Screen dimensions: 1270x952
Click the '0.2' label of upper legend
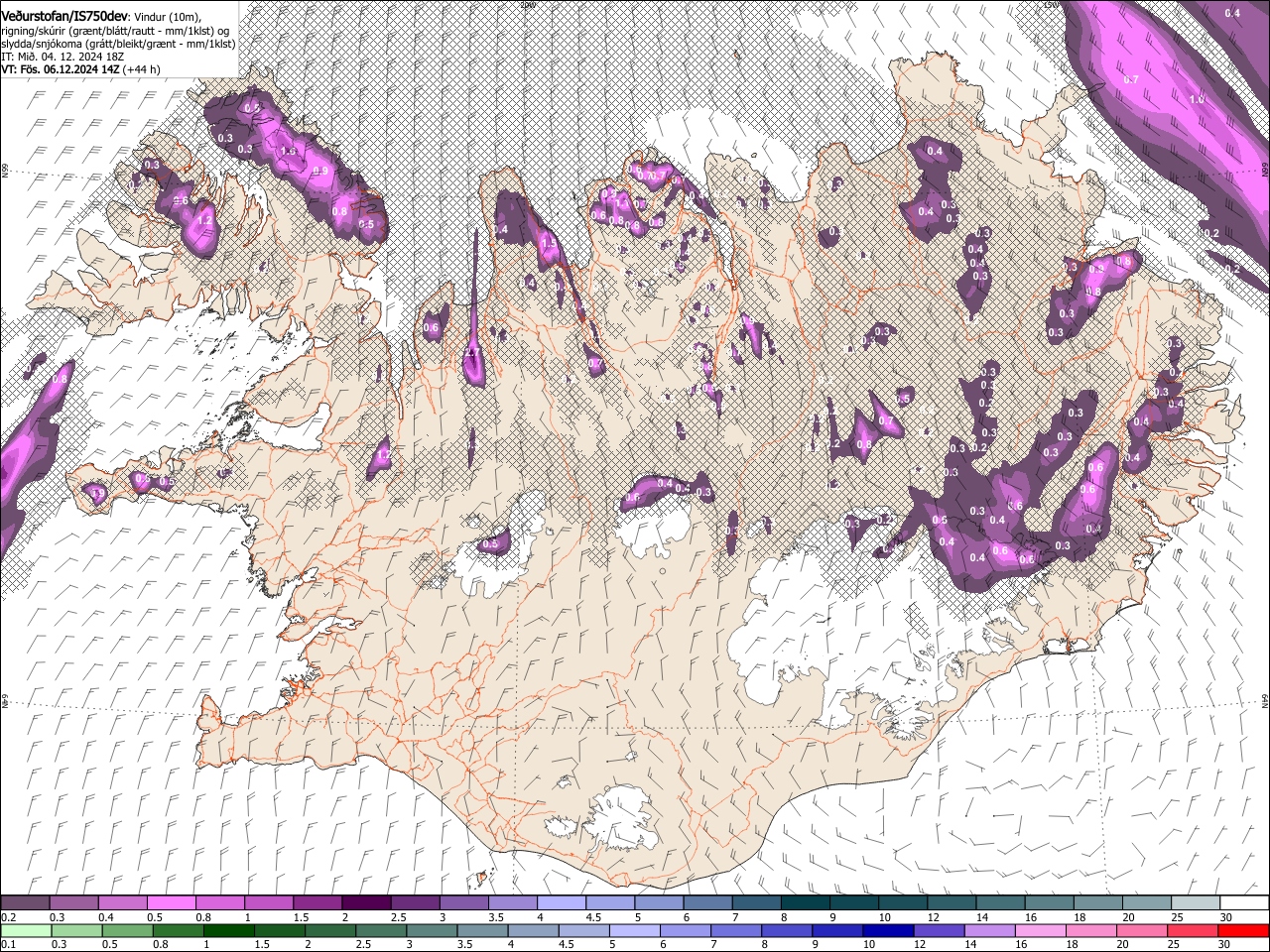(x=8, y=917)
